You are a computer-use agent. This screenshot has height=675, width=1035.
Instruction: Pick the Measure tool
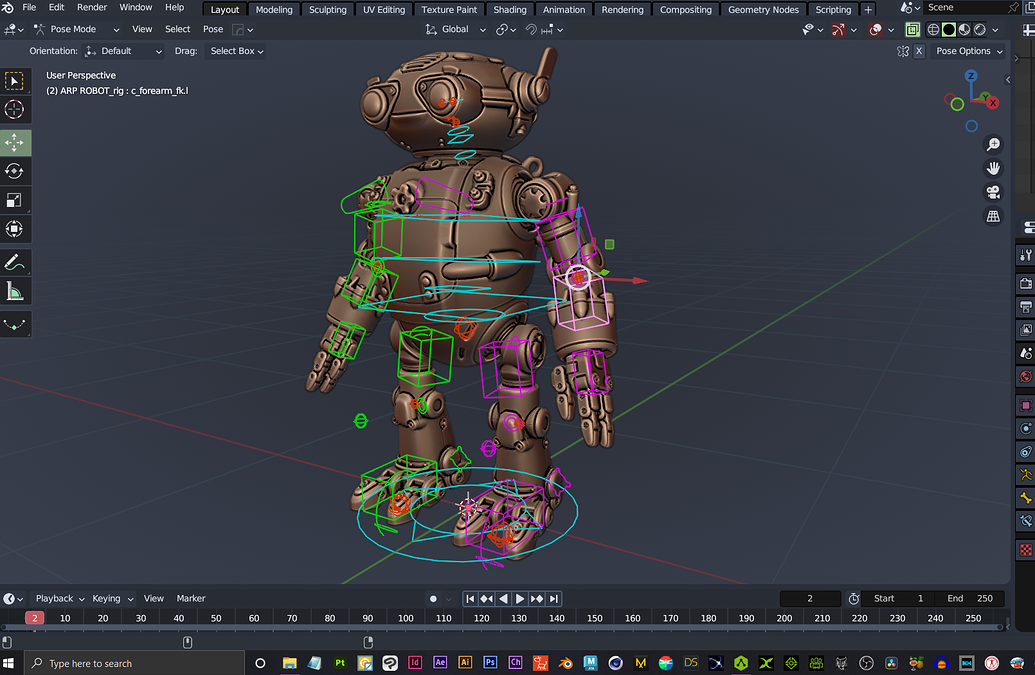tap(15, 291)
